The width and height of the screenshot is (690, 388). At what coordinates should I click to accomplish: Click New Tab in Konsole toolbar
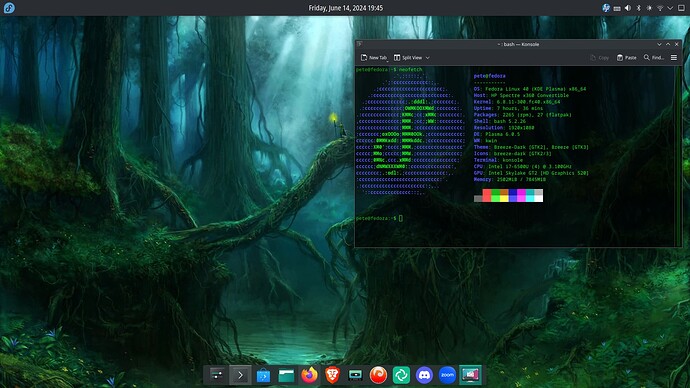coord(374,58)
